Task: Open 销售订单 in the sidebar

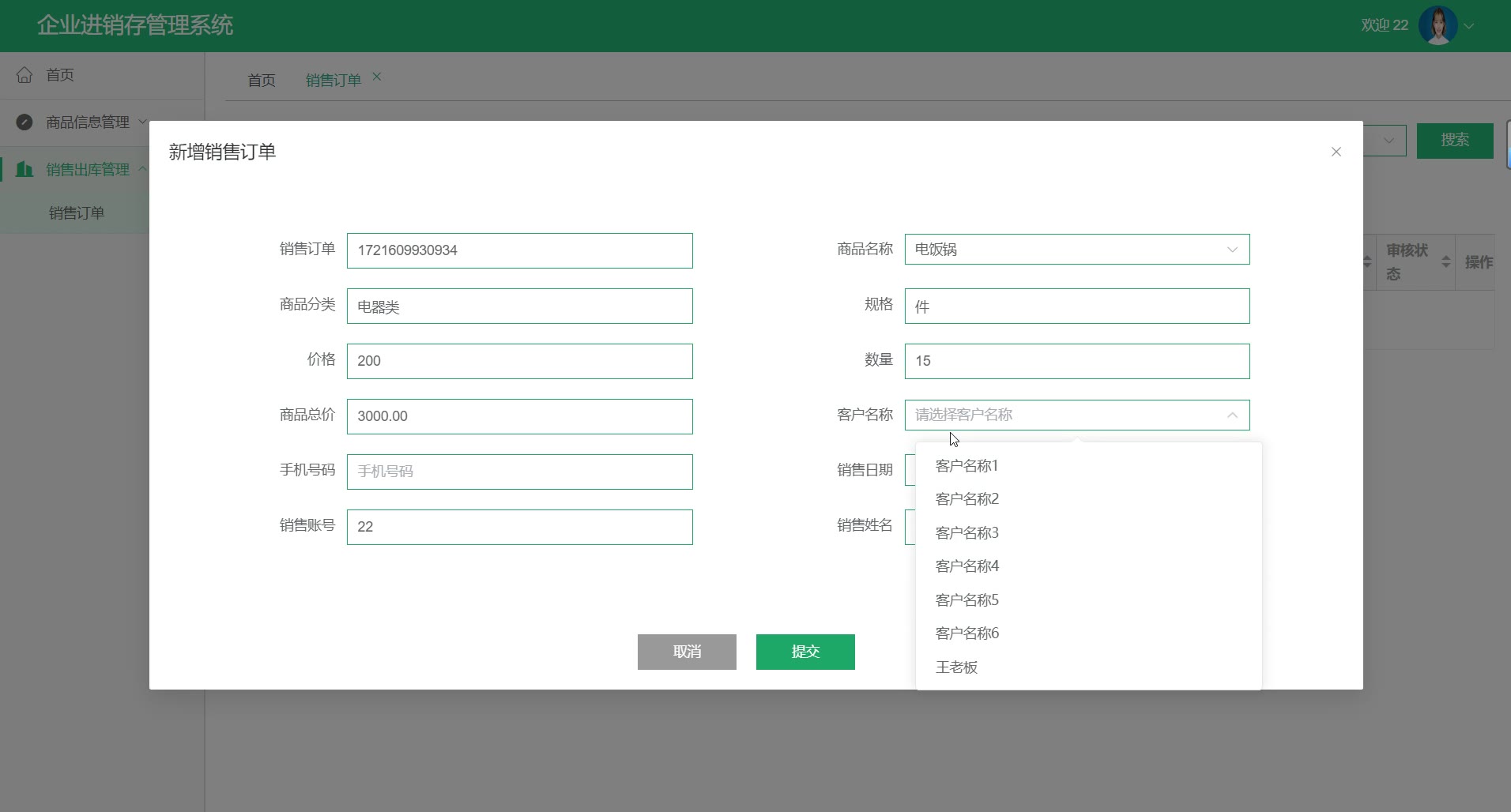Action: click(x=77, y=213)
